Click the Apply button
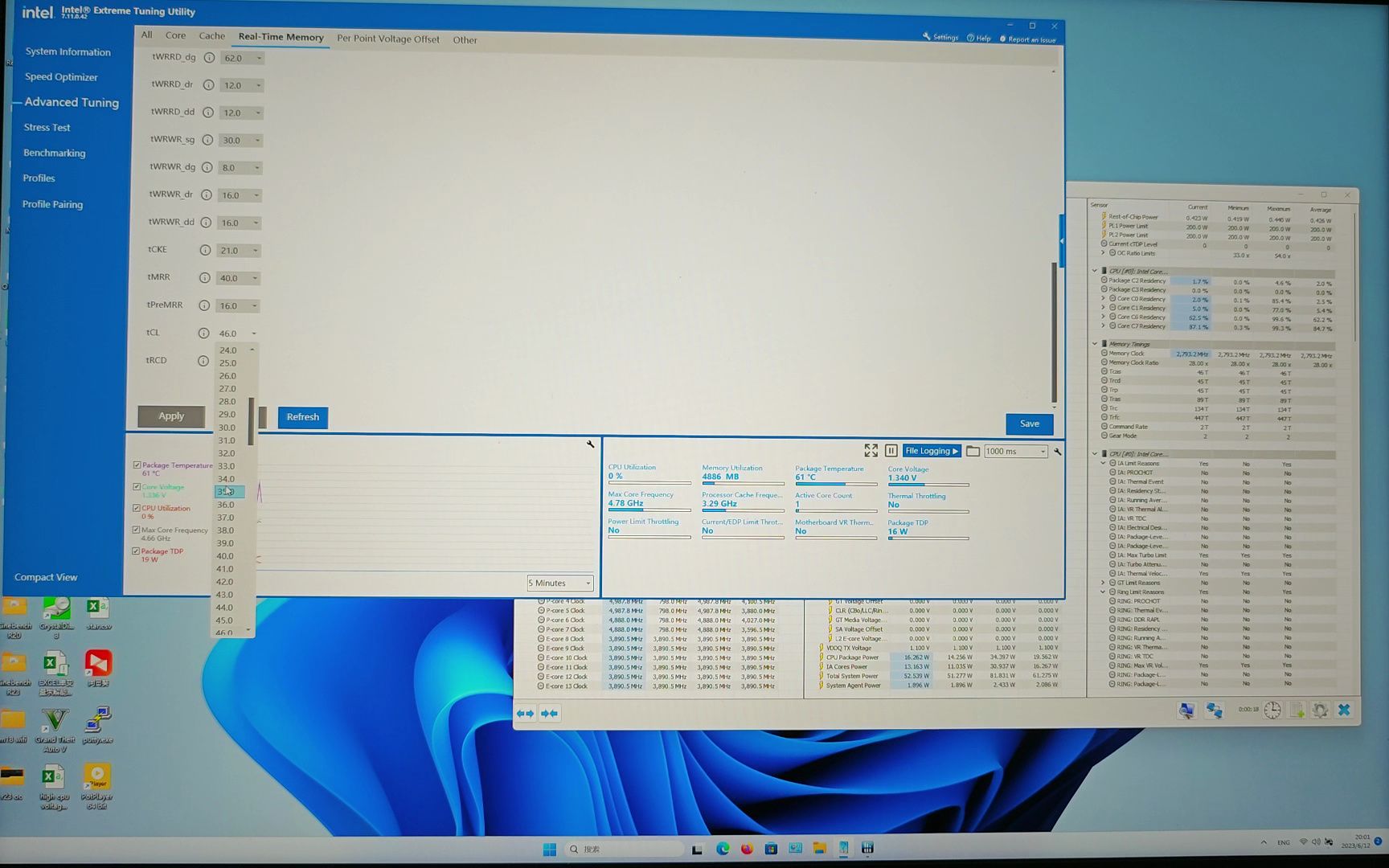This screenshot has width=1389, height=868. click(x=171, y=416)
